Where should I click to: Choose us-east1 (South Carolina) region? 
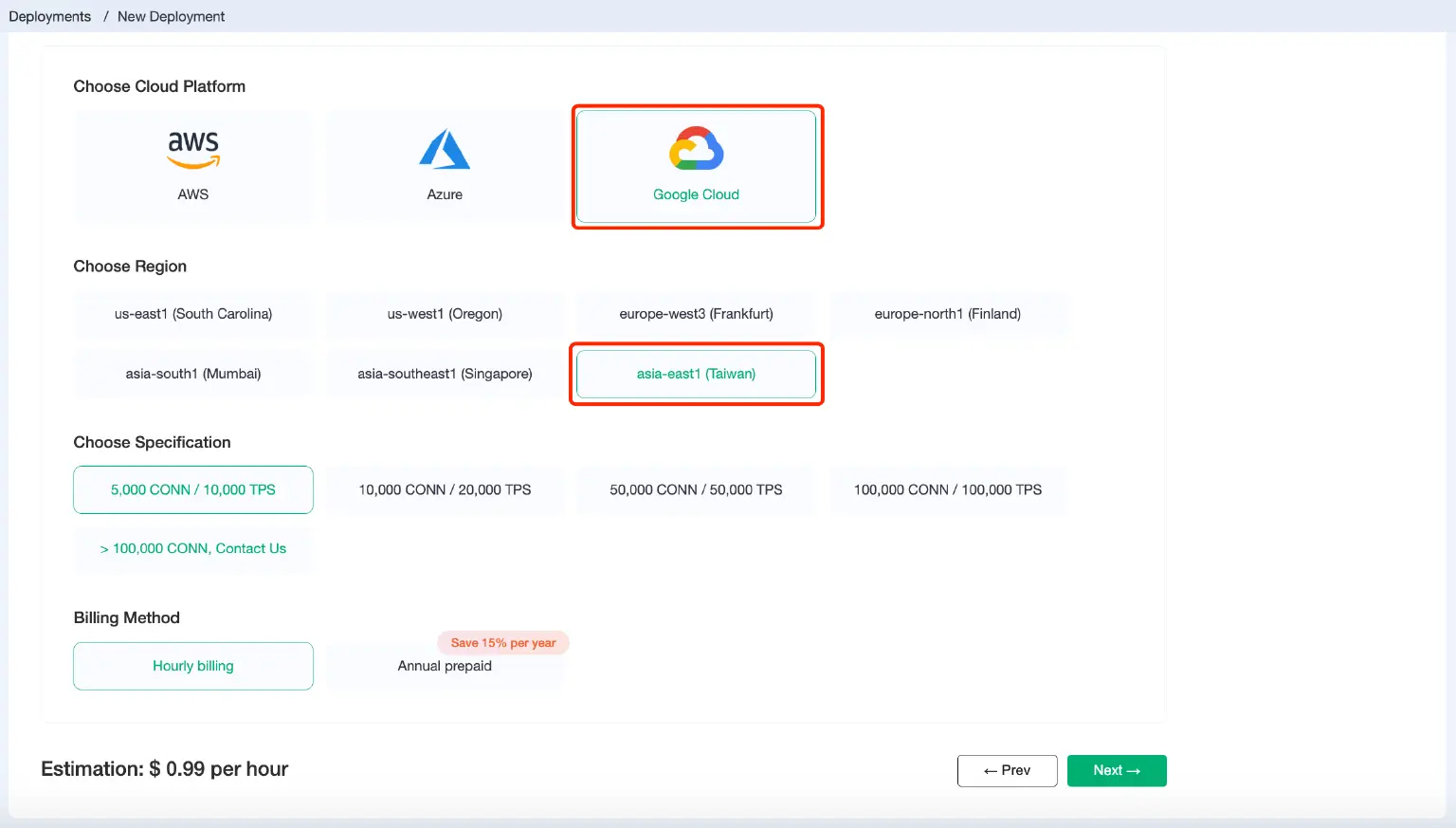(x=193, y=314)
